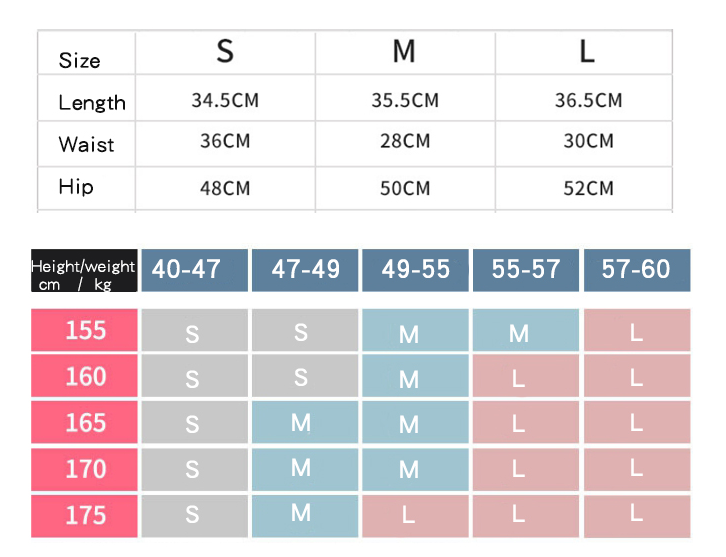
Task: Pick the 57-60 weight range header
Action: tap(636, 270)
